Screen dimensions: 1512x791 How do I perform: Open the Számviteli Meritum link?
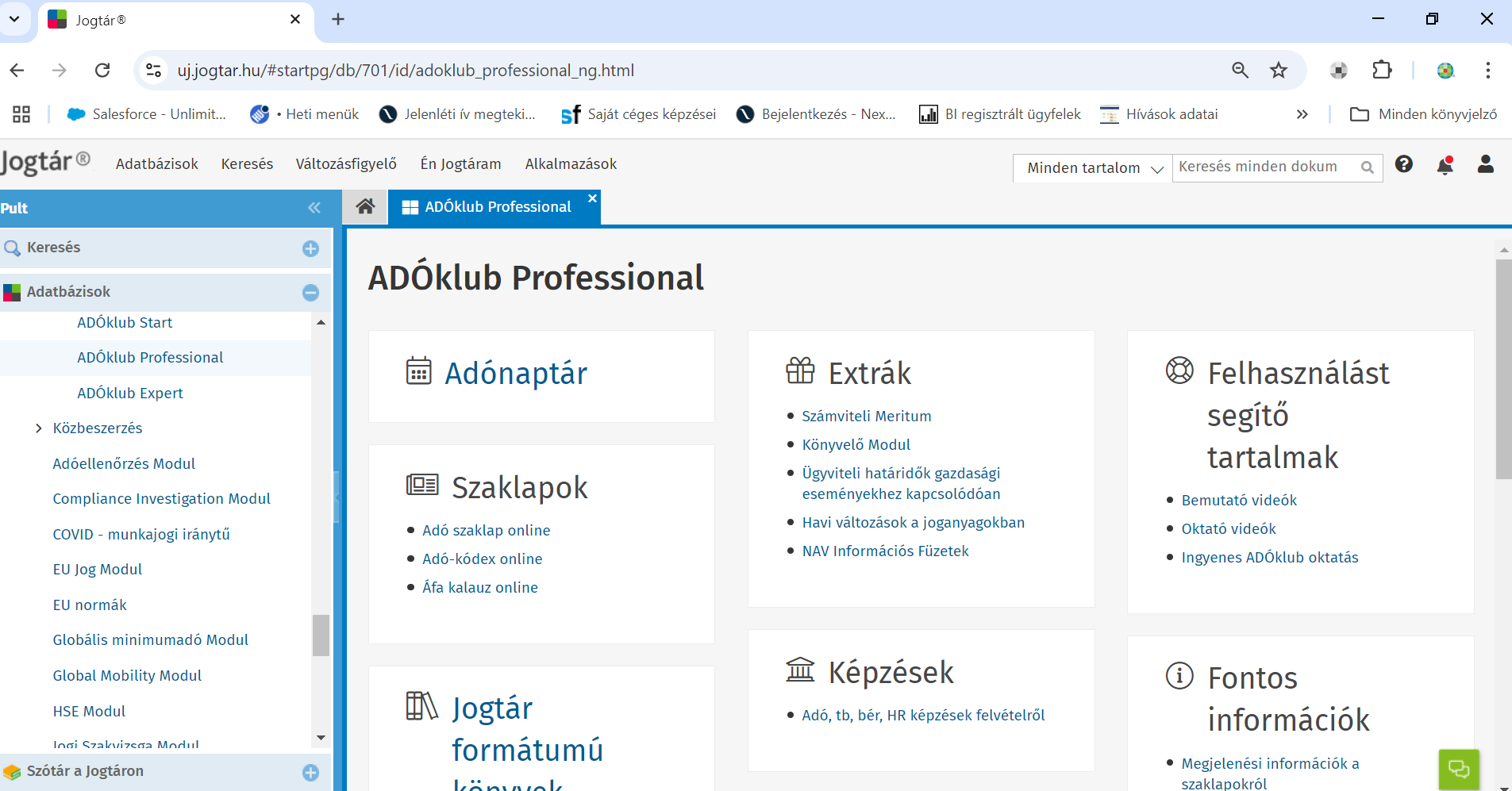(866, 417)
